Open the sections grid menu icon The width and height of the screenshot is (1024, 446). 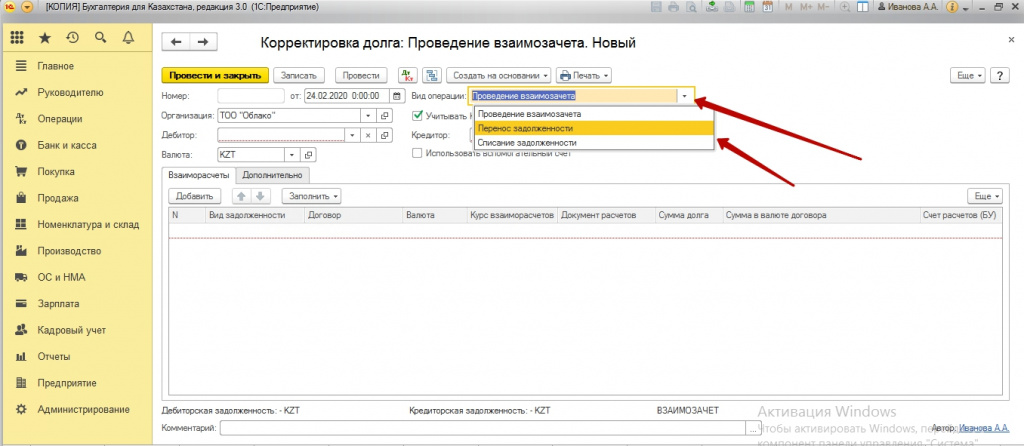18,39
